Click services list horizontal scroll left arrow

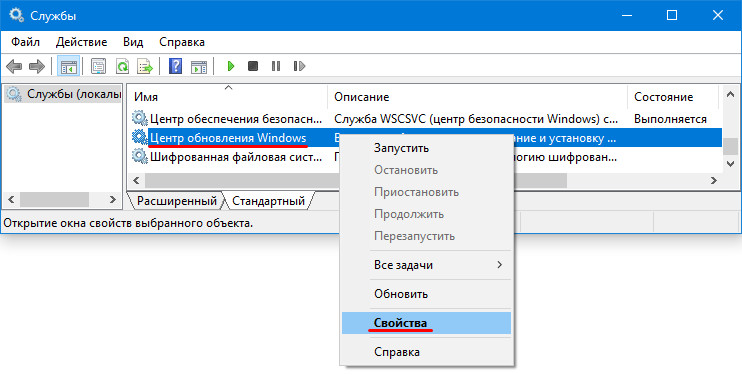[x=136, y=180]
